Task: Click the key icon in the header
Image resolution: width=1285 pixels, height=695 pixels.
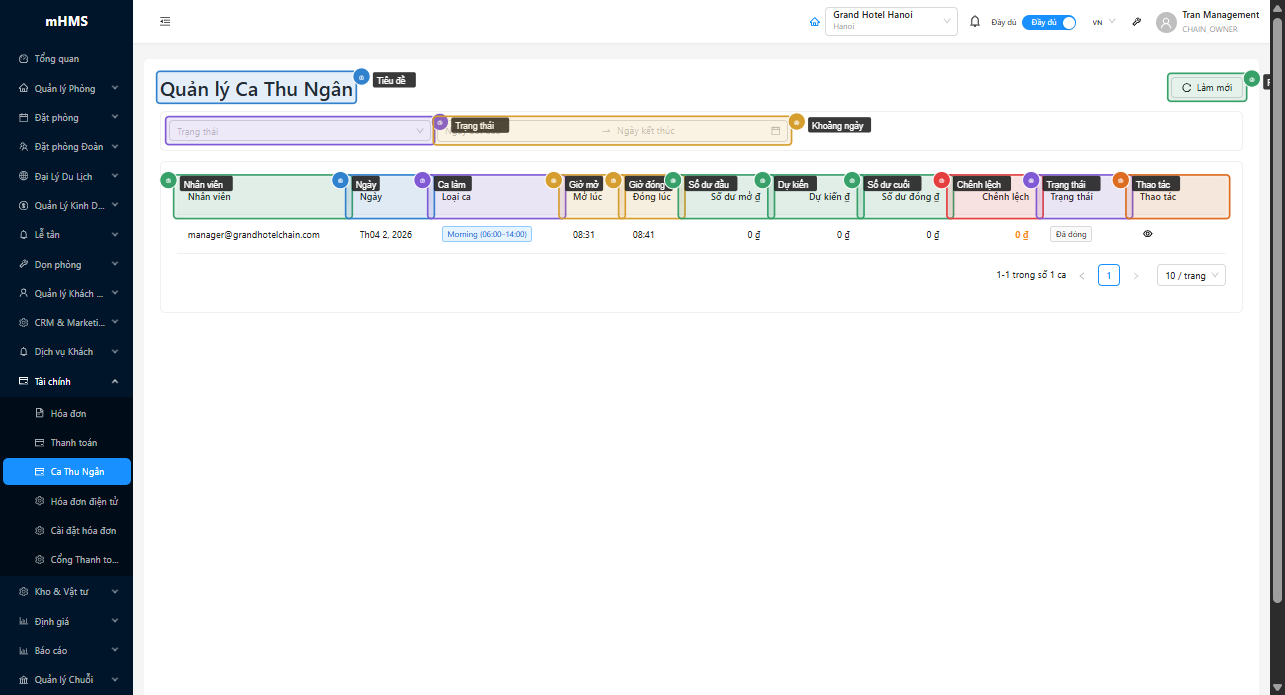Action: pyautogui.click(x=1137, y=22)
